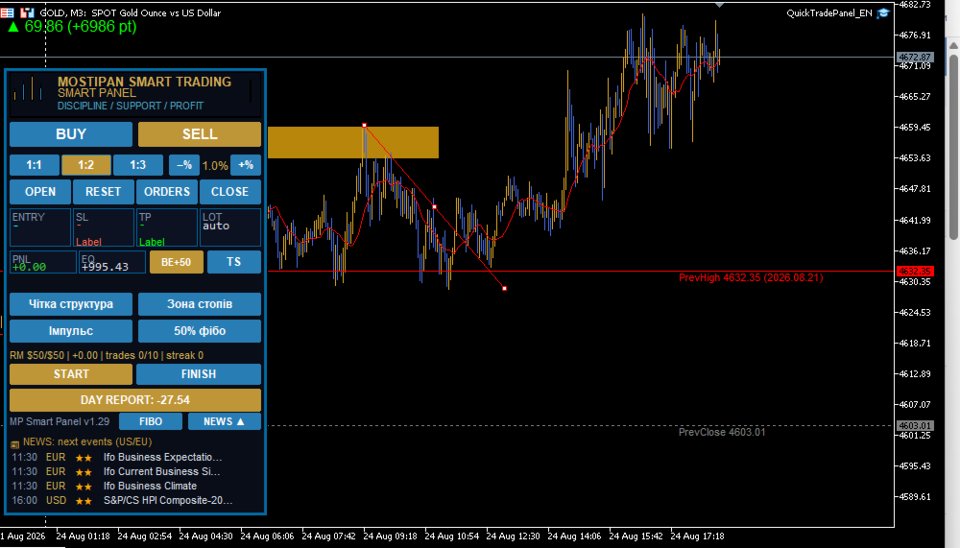960x548 pixels.
Task: Click the SELL button
Action: (200, 134)
